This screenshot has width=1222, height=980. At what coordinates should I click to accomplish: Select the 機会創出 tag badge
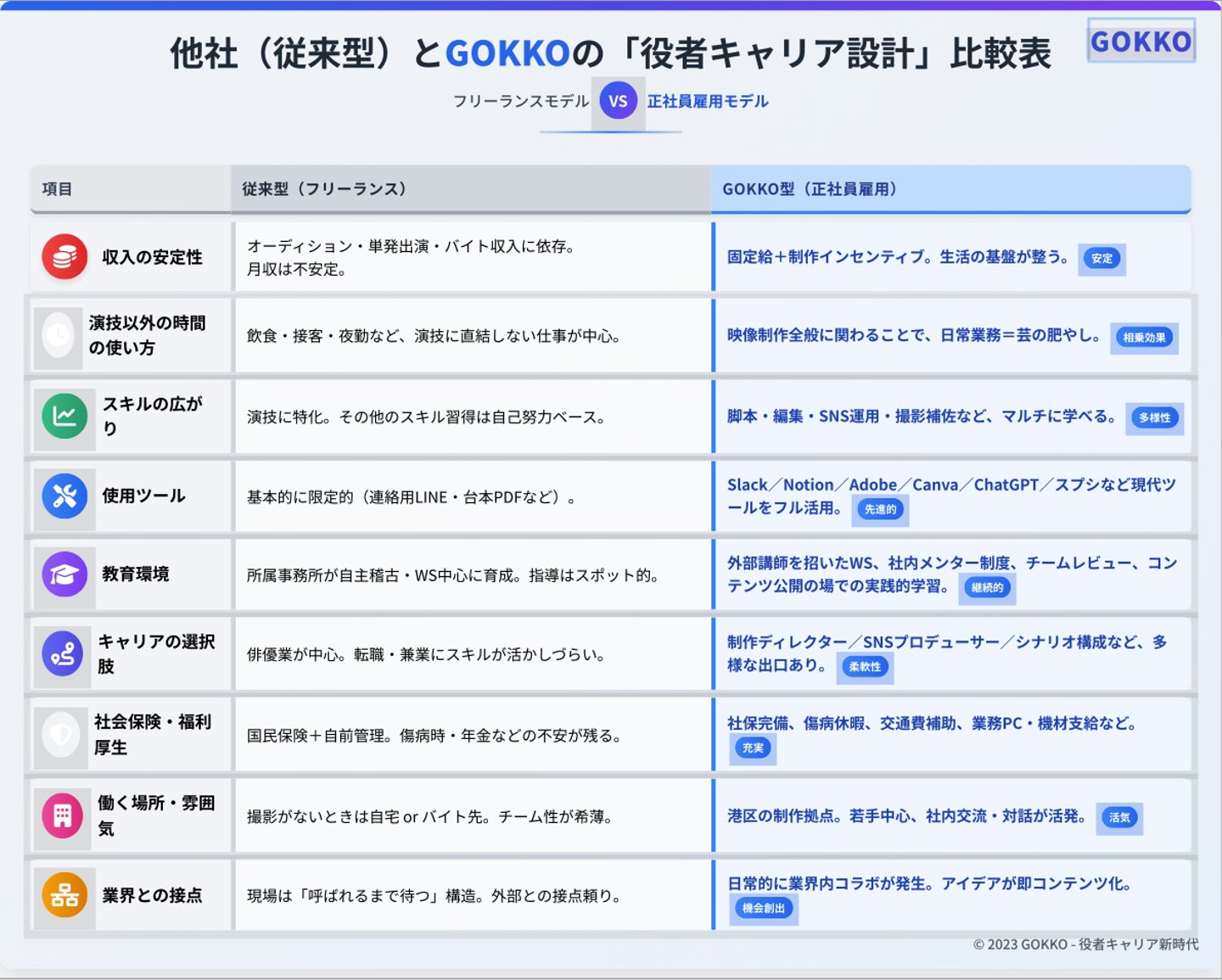[764, 908]
